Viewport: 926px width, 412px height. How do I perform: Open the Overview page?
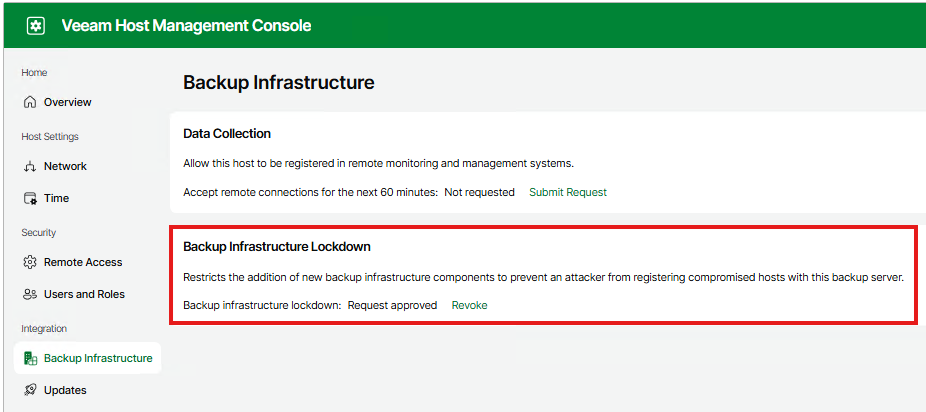pyautogui.click(x=67, y=102)
